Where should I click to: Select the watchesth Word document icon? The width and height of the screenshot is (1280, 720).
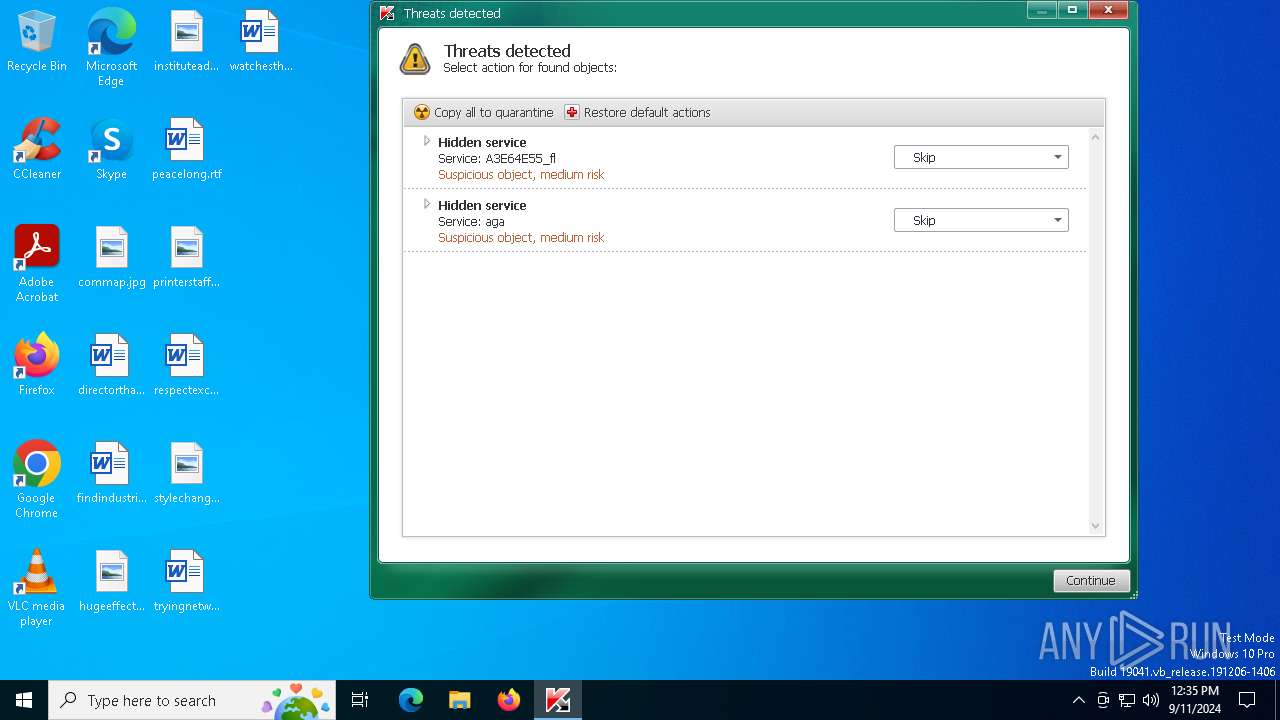[x=261, y=41]
